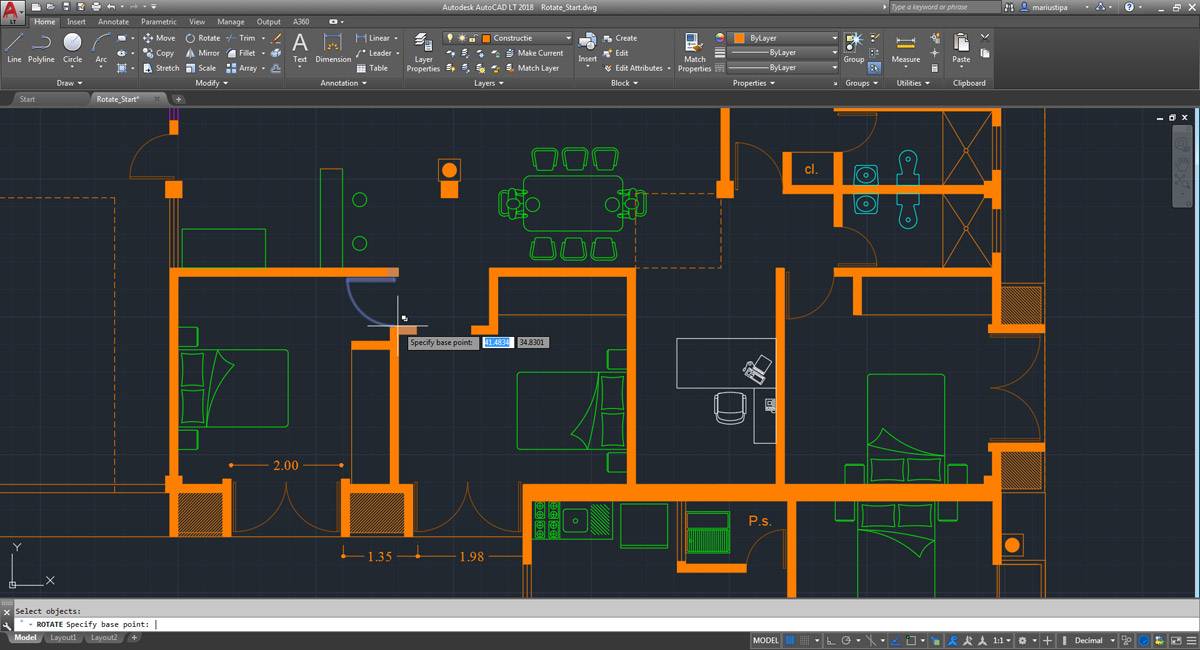Open Layer Properties manager
Image resolution: width=1200 pixels, height=650 pixels.
pyautogui.click(x=423, y=52)
